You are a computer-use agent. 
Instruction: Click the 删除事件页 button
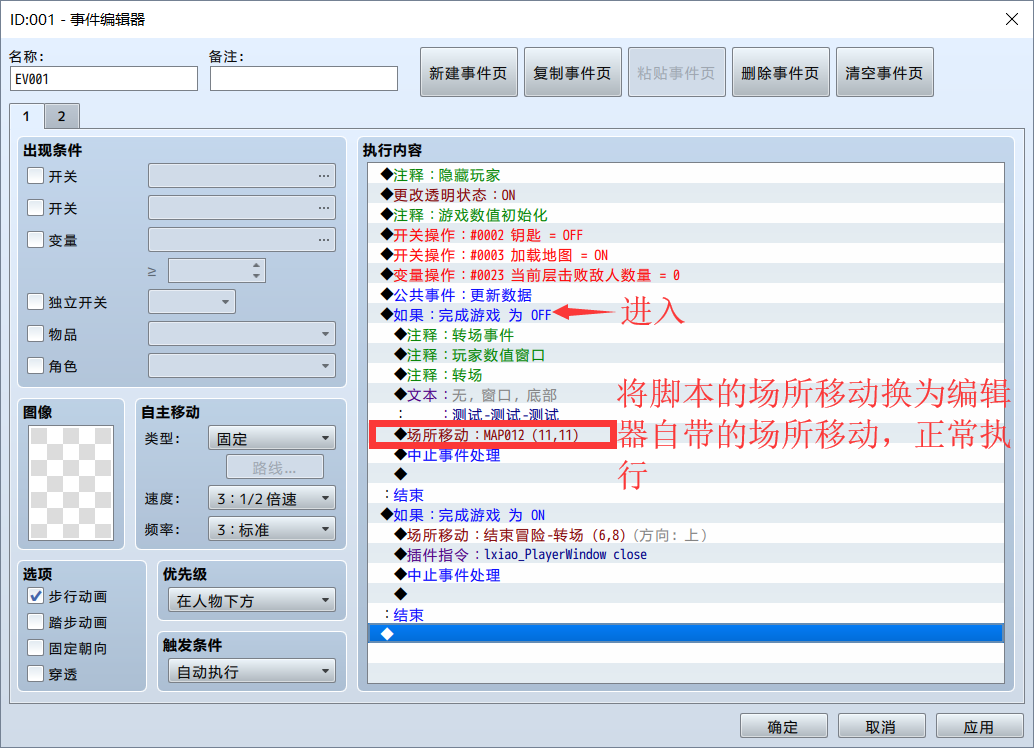click(781, 73)
